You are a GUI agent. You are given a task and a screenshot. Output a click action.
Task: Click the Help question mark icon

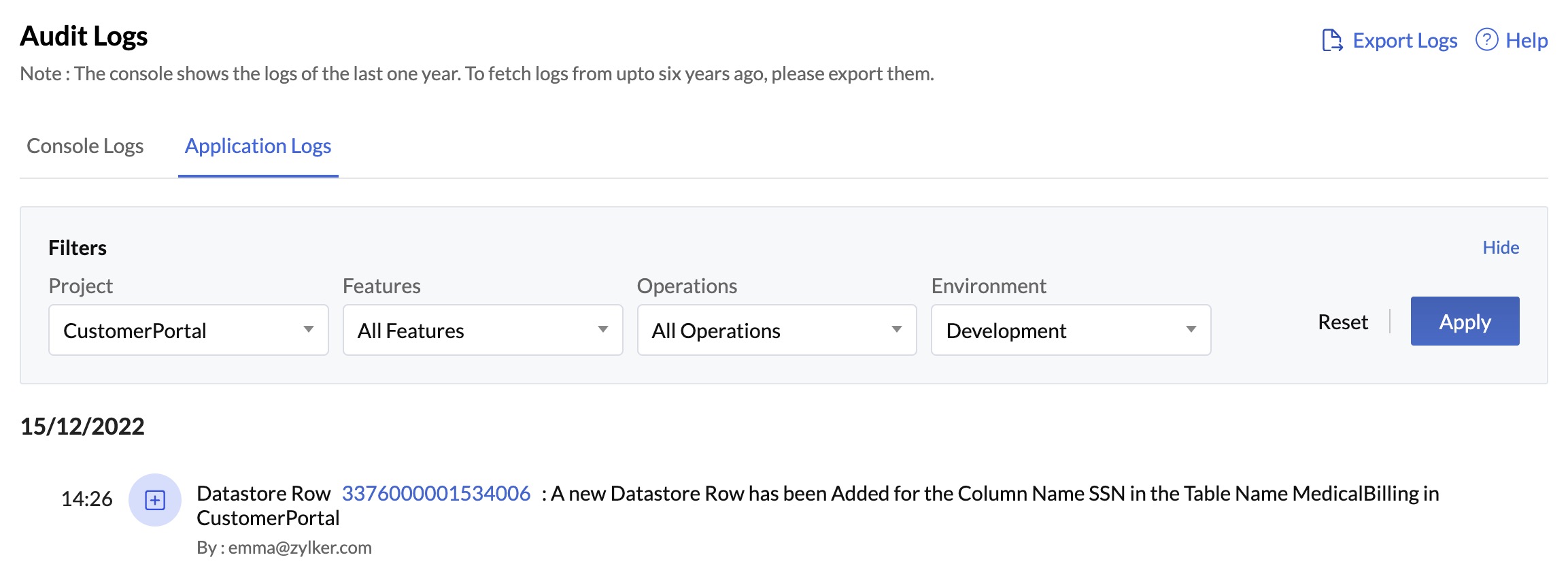pos(1486,40)
